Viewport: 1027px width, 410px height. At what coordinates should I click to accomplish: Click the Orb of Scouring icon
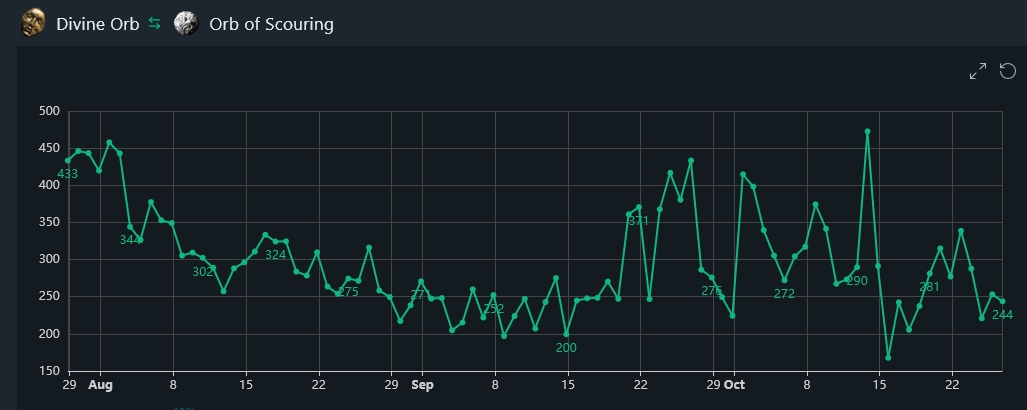[x=186, y=25]
